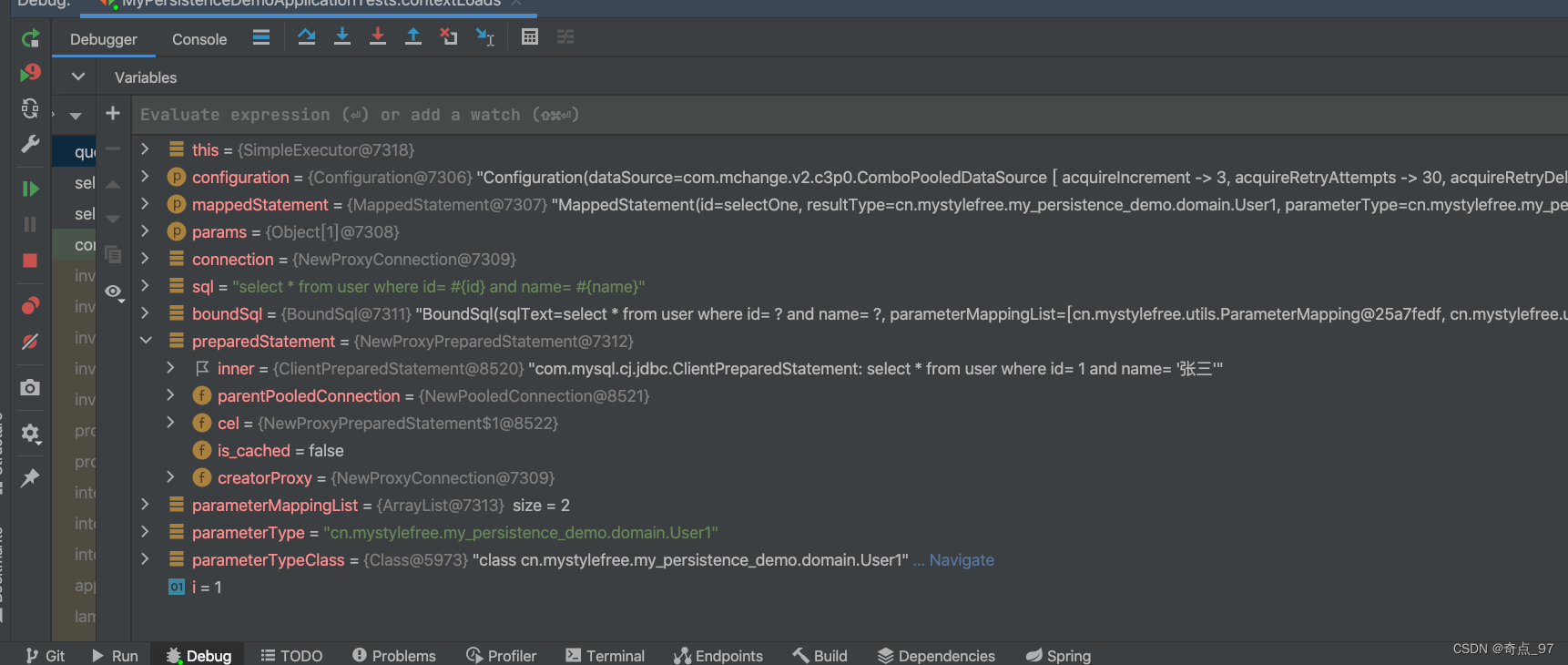The width and height of the screenshot is (1568, 665).
Task: Click the Drop Frame icon
Action: tap(449, 37)
